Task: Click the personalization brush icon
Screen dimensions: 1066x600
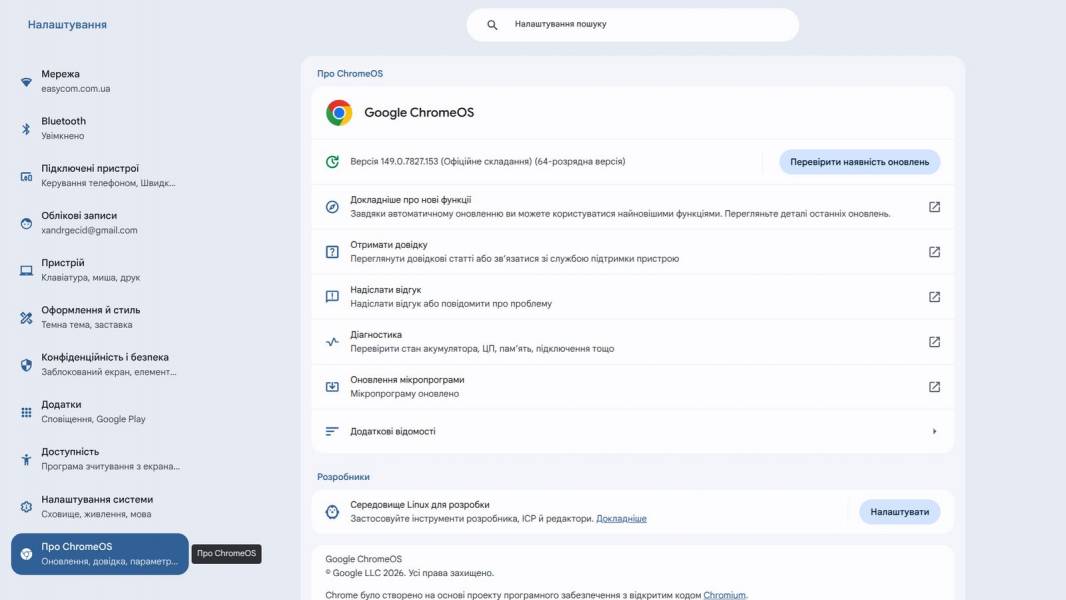Action: point(26,317)
